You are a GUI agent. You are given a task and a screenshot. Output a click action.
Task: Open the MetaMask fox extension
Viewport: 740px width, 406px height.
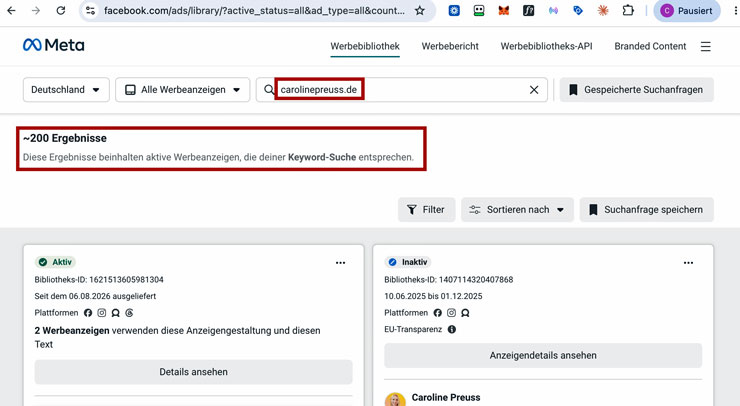coord(504,10)
